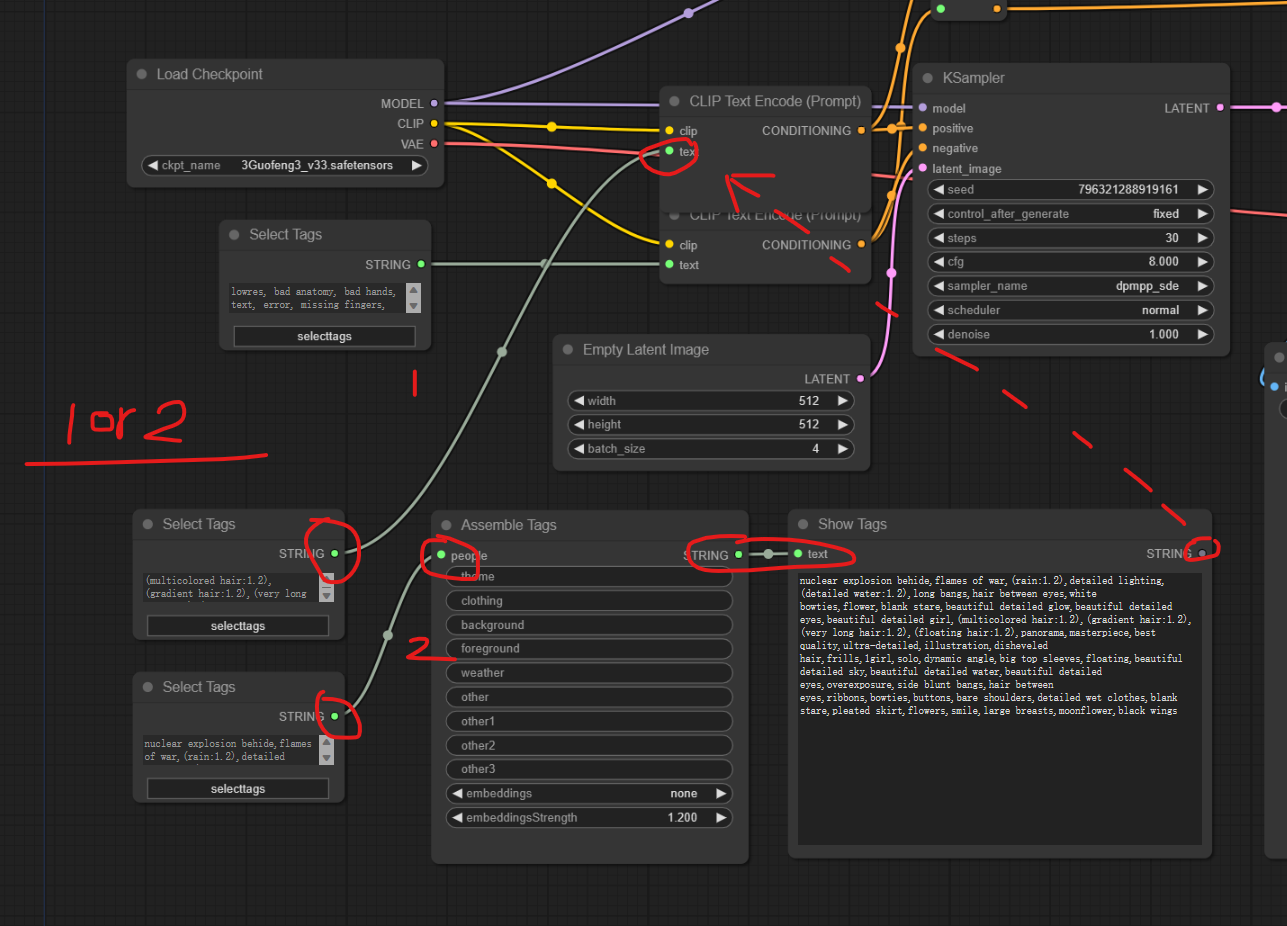Screen dimensions: 1287x926
Task: Increase denoise with its right arrow
Action: coord(1203,334)
